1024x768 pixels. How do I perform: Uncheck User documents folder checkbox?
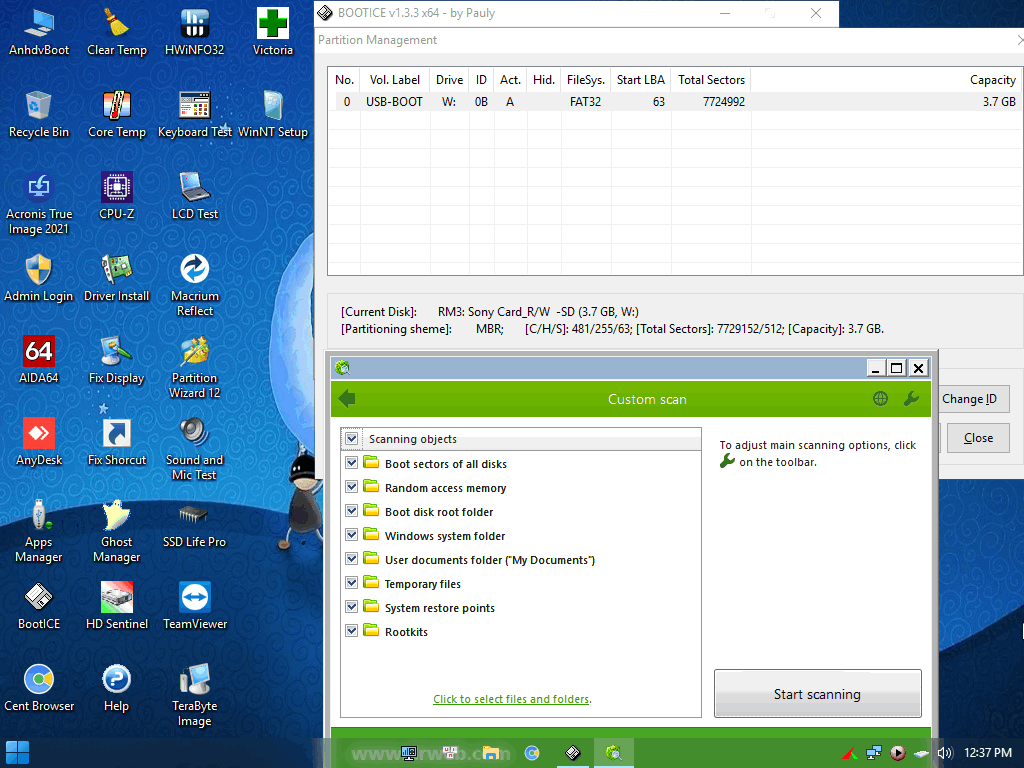[x=352, y=559]
